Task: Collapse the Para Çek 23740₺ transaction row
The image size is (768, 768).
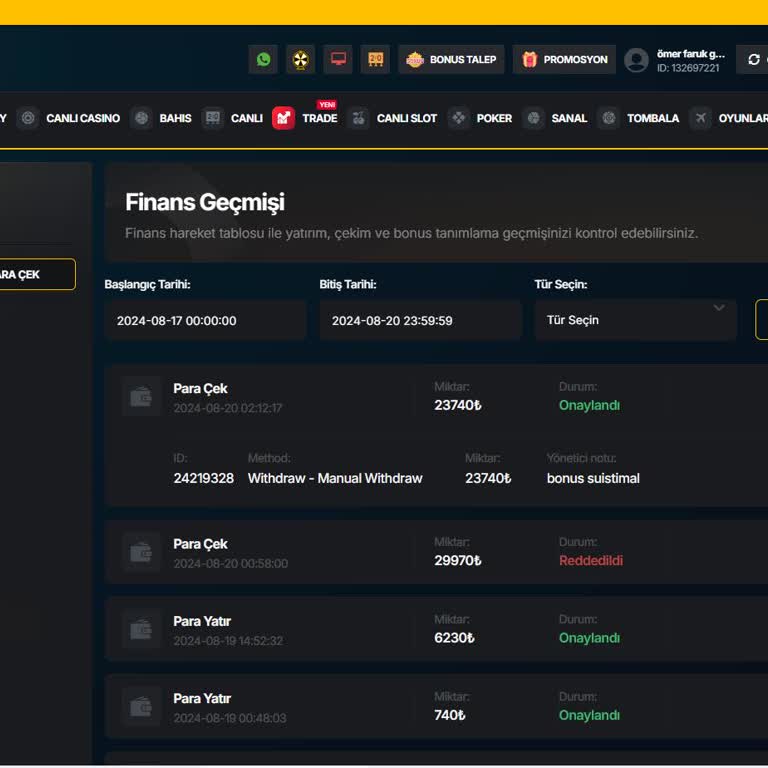Action: pyautogui.click(x=436, y=396)
